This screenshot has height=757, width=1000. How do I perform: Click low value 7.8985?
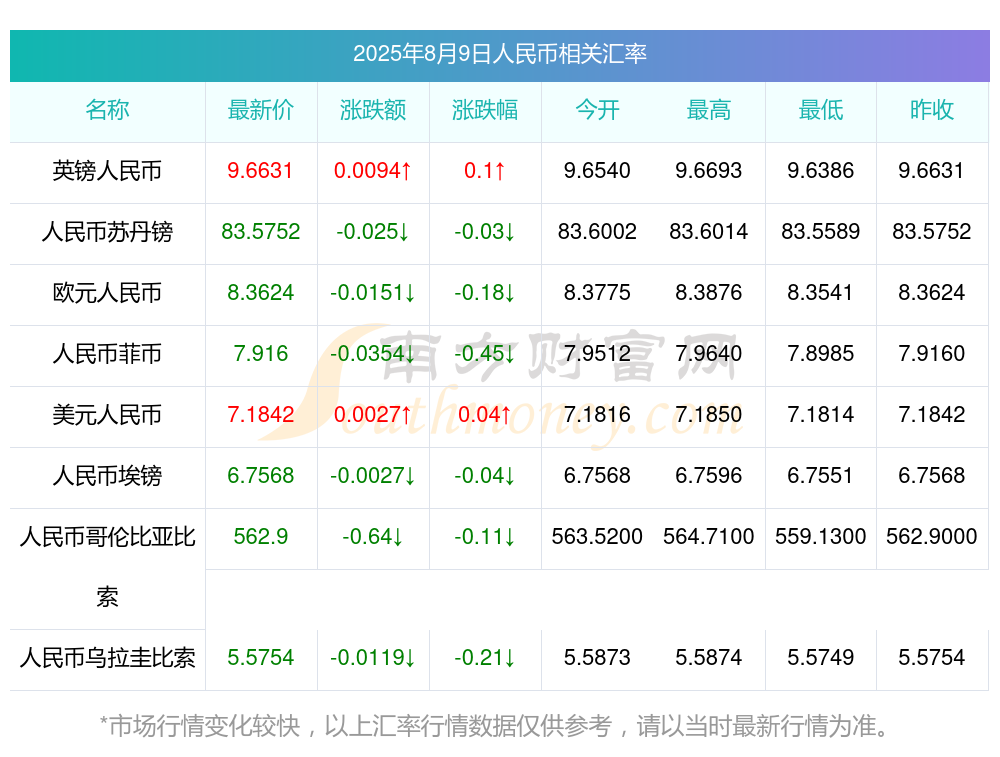(821, 353)
